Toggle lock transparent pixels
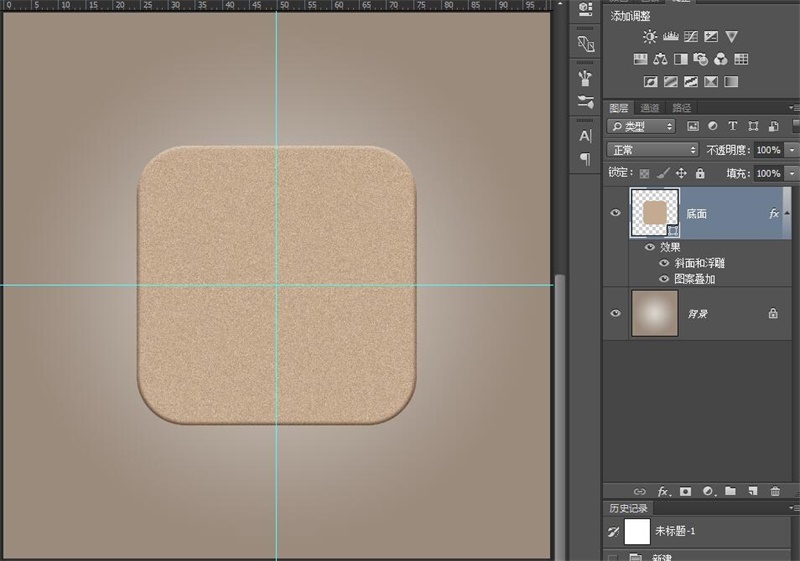Screen dimensions: 800x561 pos(644,173)
